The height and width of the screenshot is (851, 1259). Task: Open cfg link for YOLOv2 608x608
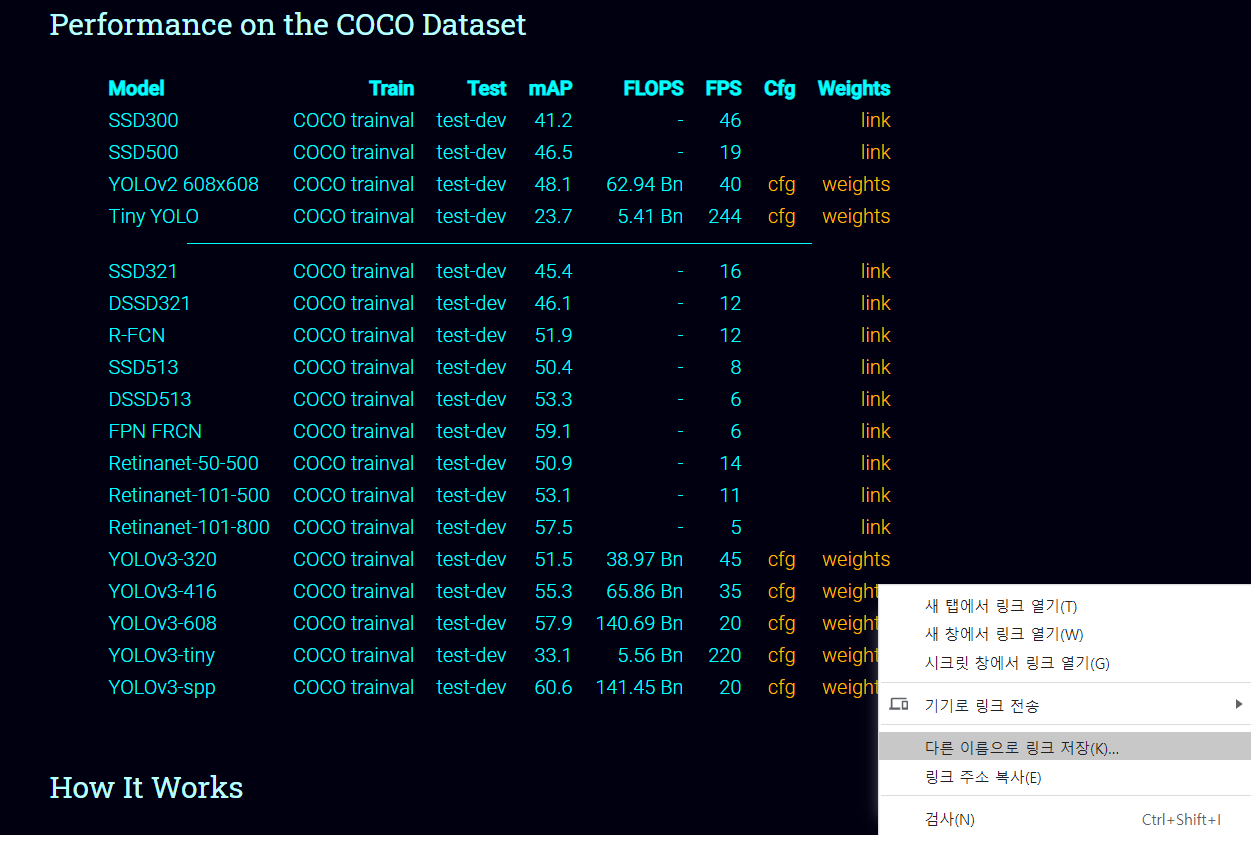(781, 184)
